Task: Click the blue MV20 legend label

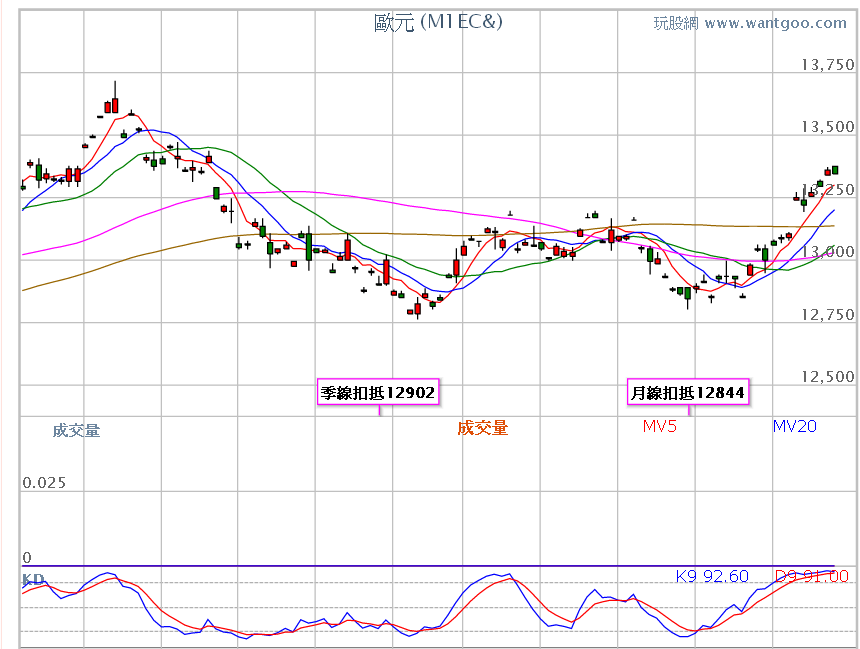Action: click(x=795, y=426)
